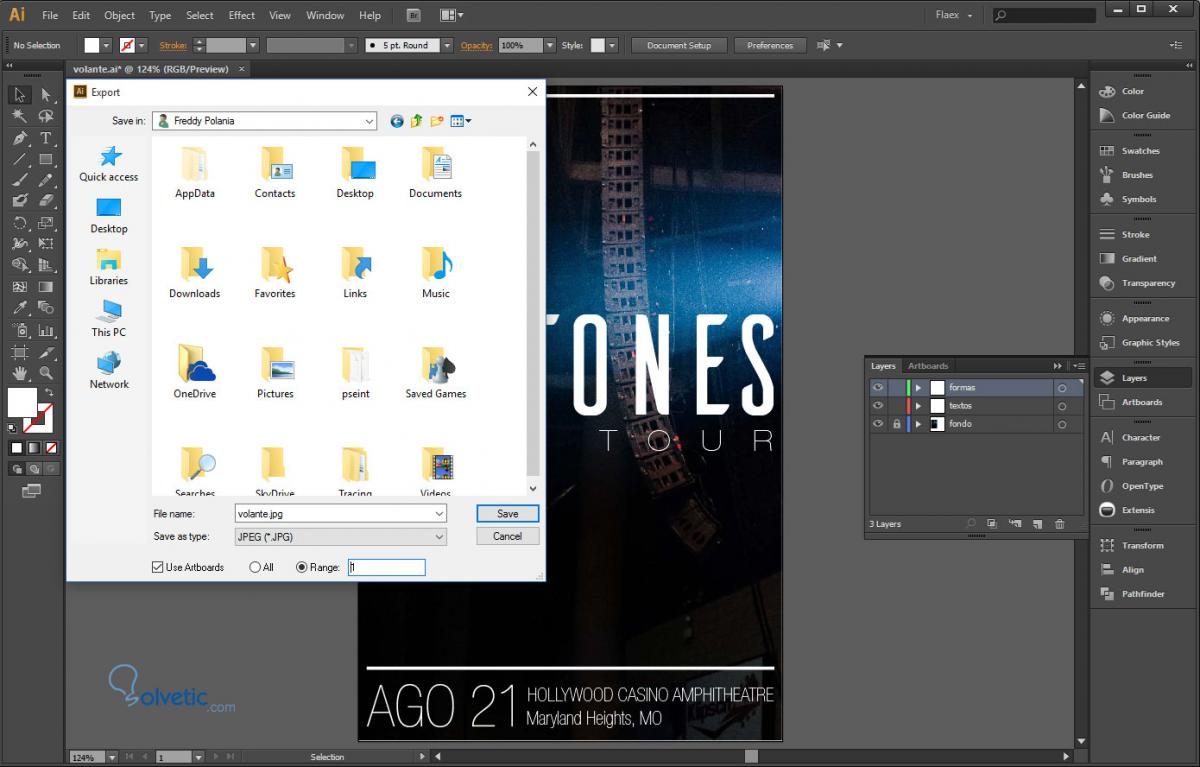The height and width of the screenshot is (767, 1200).
Task: Hide the textos layer with eye icon
Action: tap(878, 406)
